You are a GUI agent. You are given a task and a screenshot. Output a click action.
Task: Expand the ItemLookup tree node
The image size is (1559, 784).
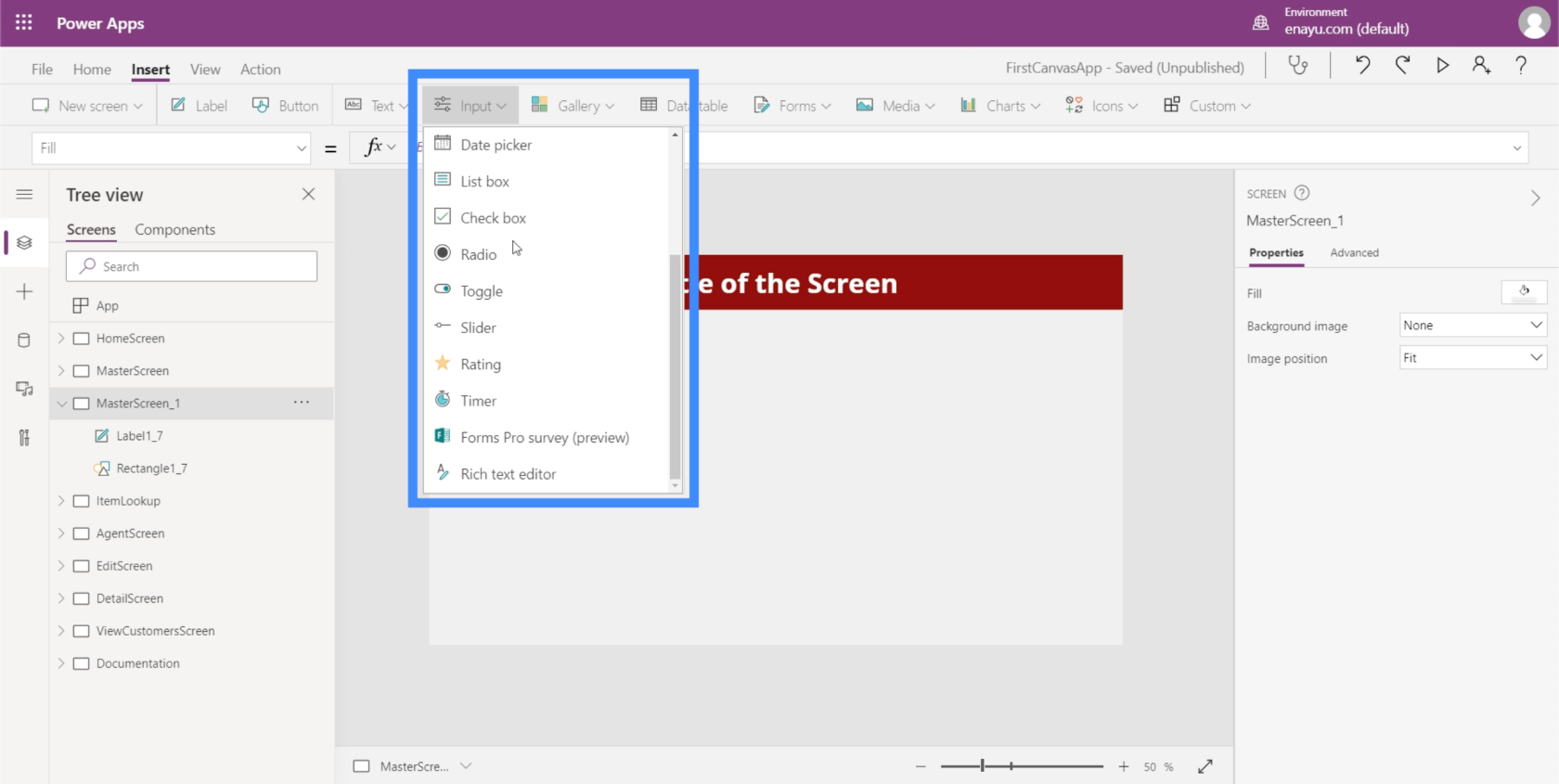[61, 501]
